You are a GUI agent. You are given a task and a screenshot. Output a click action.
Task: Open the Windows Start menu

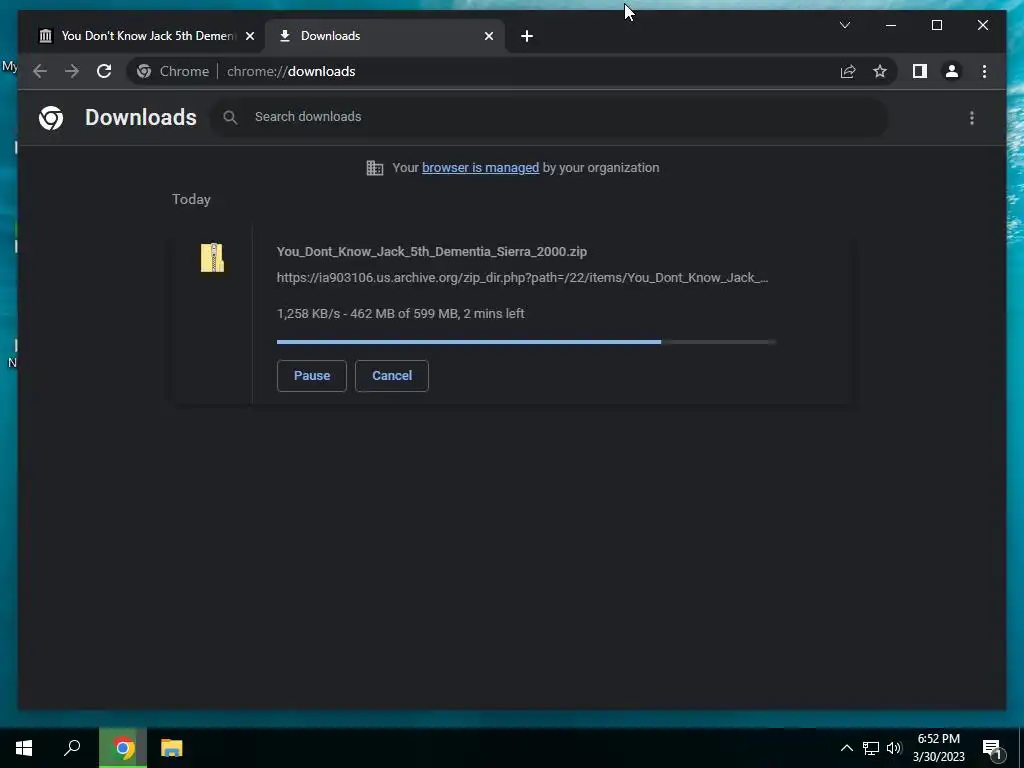coord(24,748)
